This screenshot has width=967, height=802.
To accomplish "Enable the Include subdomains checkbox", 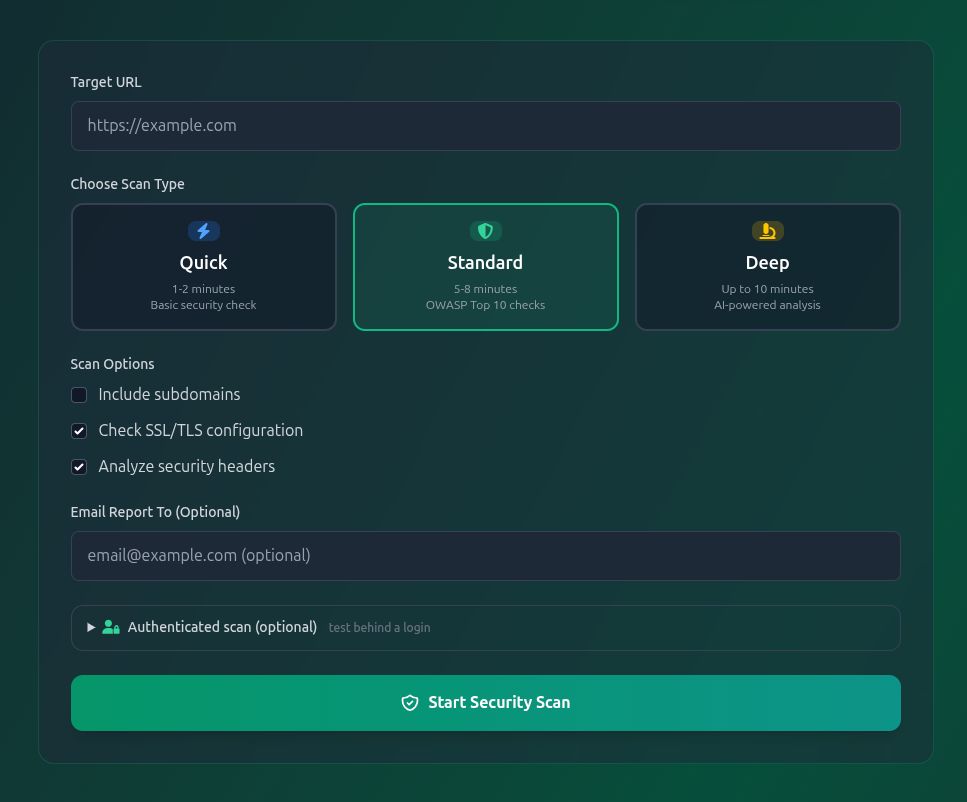I will (x=79, y=395).
